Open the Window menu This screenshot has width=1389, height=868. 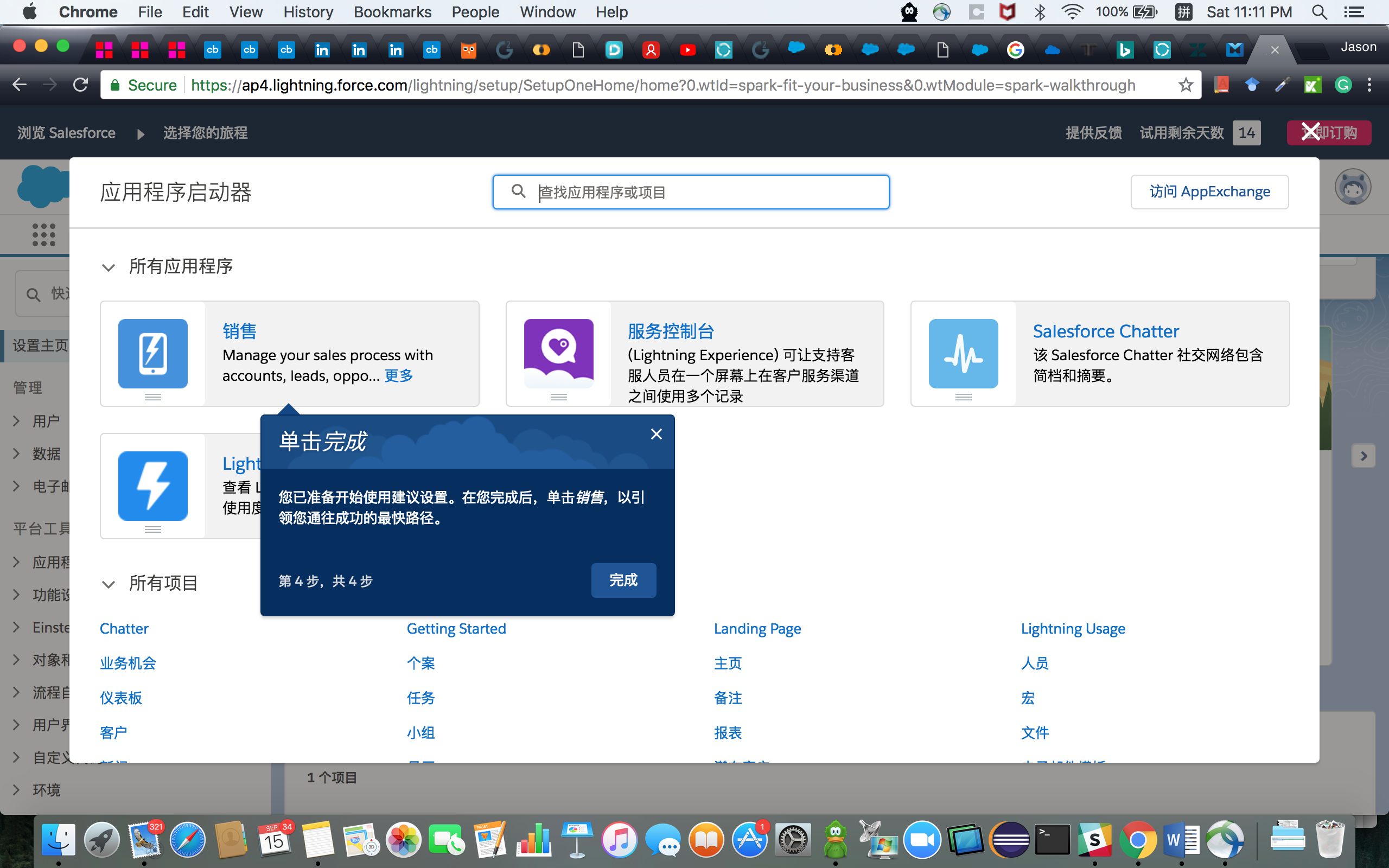(x=547, y=12)
